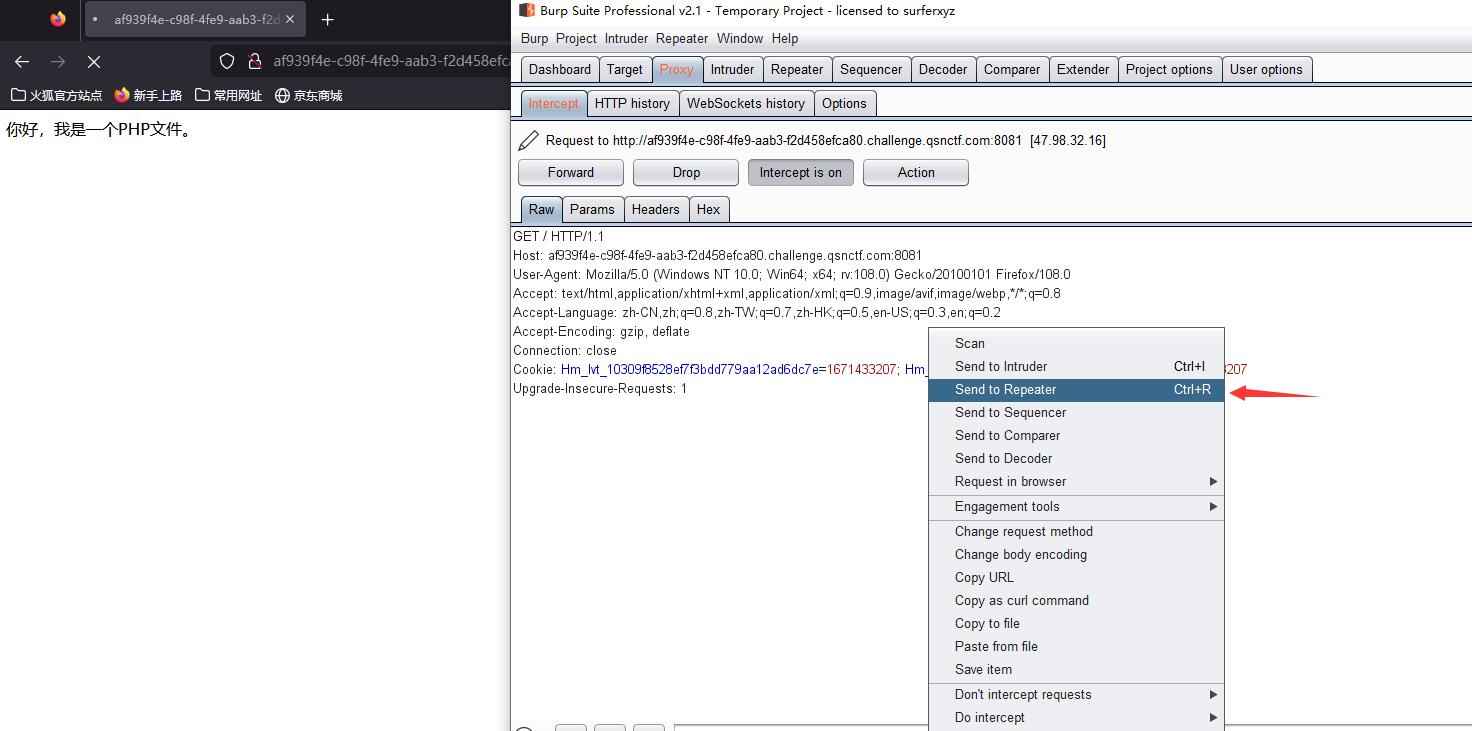Click the Forward request button
The width and height of the screenshot is (1472, 731).
click(571, 172)
